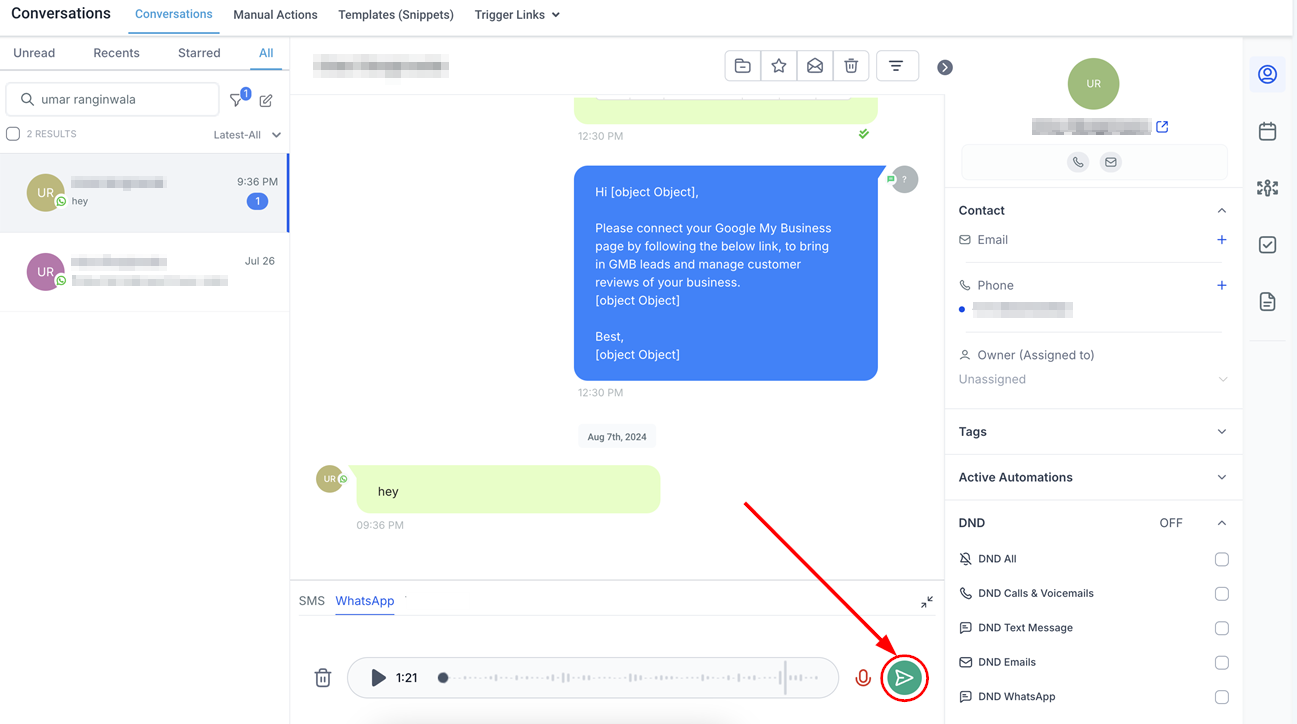
Task: Open the notes document sidebar icon
Action: click(1267, 302)
